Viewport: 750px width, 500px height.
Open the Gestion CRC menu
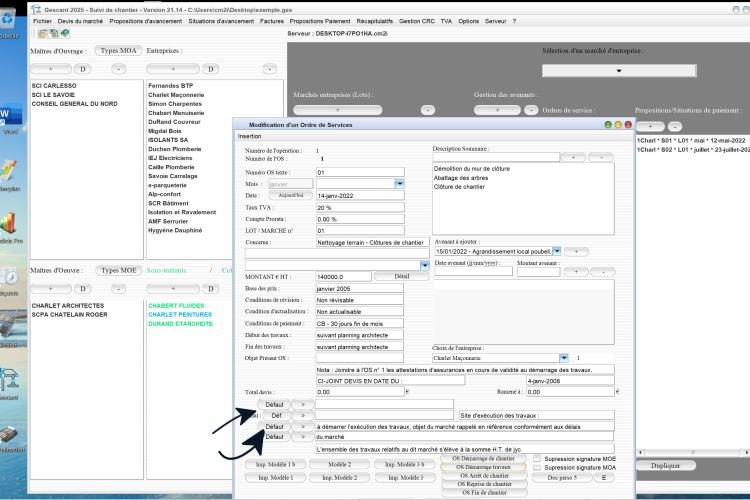point(417,21)
